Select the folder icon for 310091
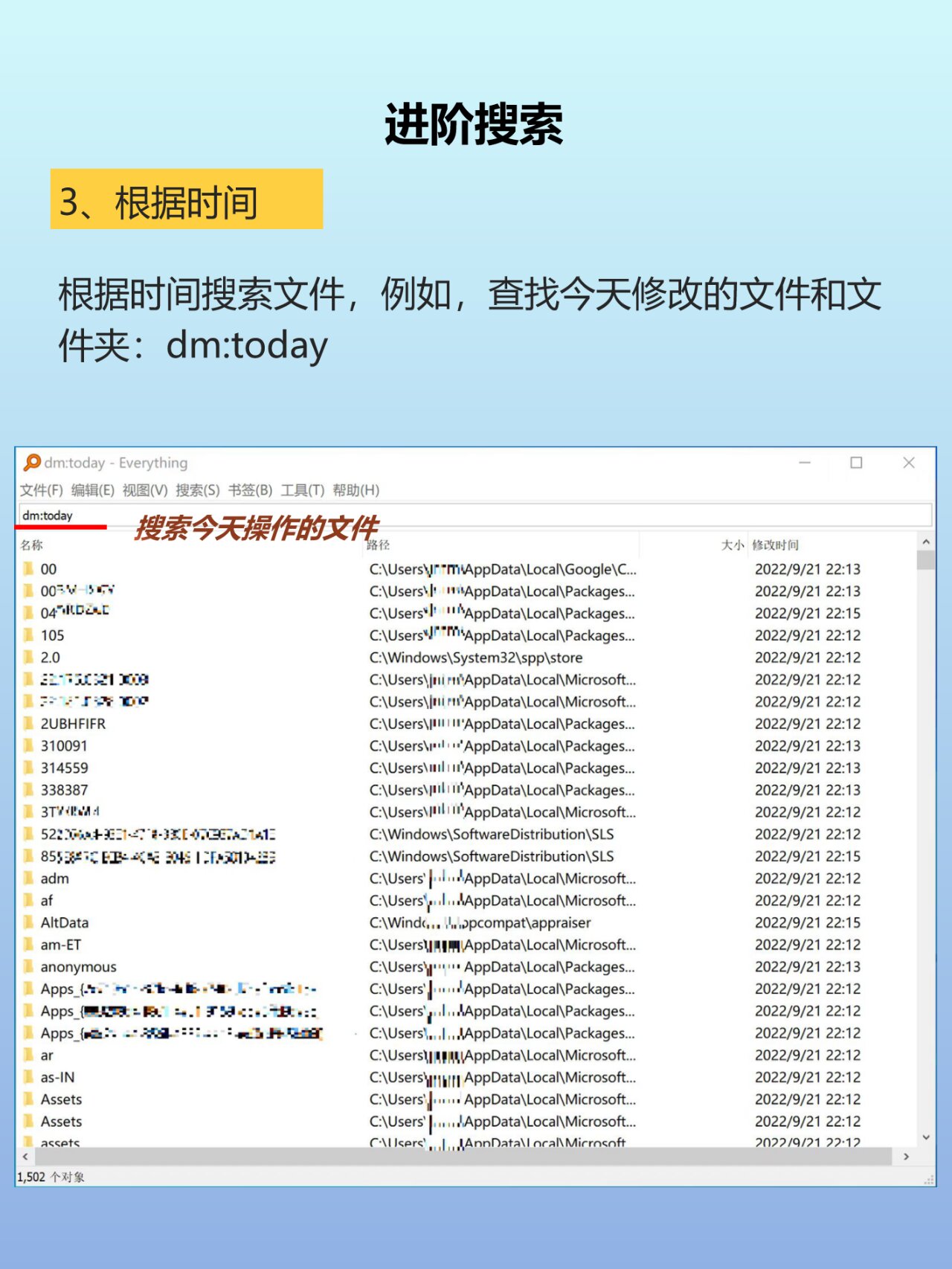The width and height of the screenshot is (952, 1269). (x=28, y=746)
